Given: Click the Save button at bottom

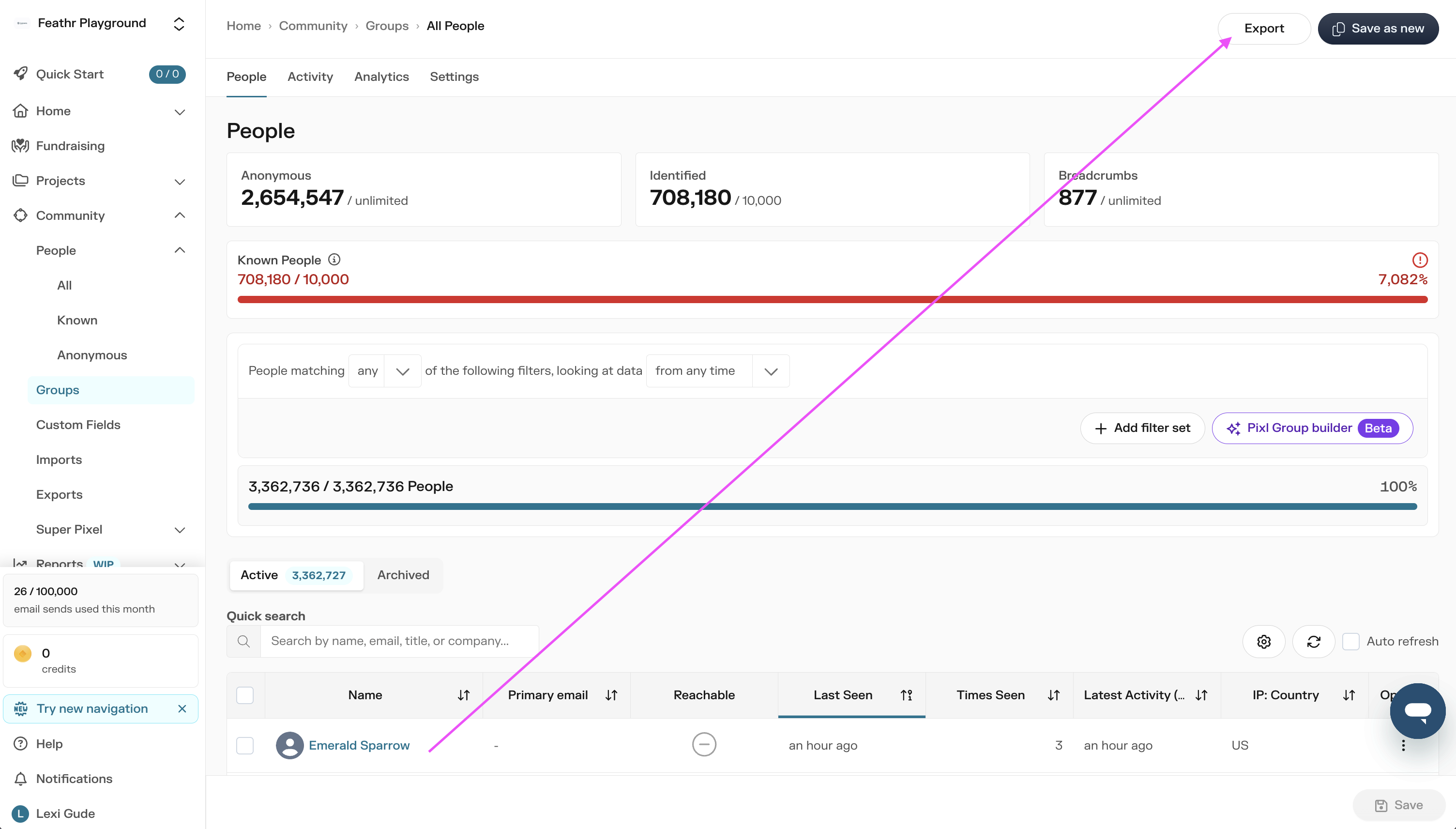Looking at the screenshot, I should (1398, 805).
